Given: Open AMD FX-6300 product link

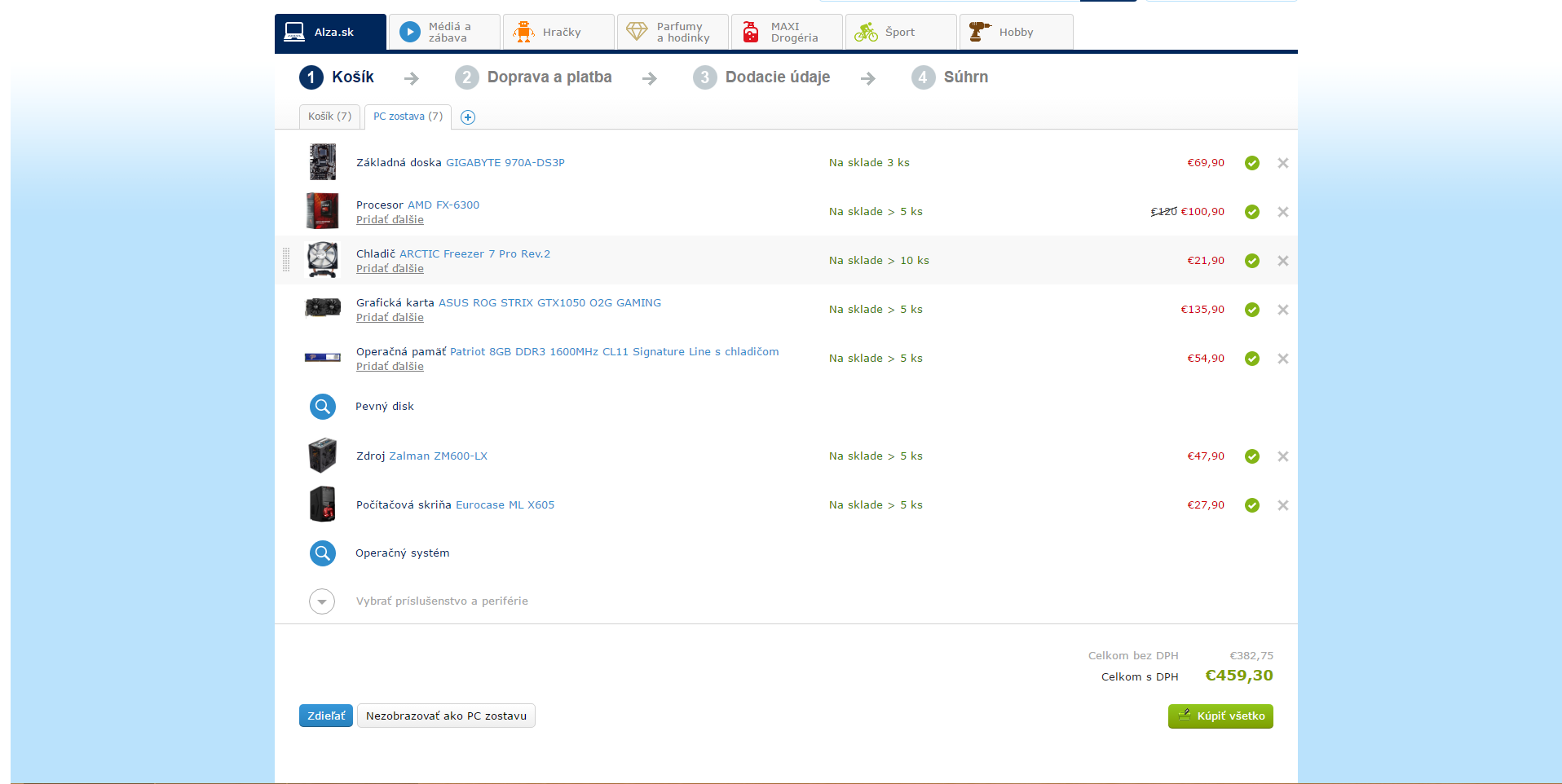Looking at the screenshot, I should tap(443, 205).
